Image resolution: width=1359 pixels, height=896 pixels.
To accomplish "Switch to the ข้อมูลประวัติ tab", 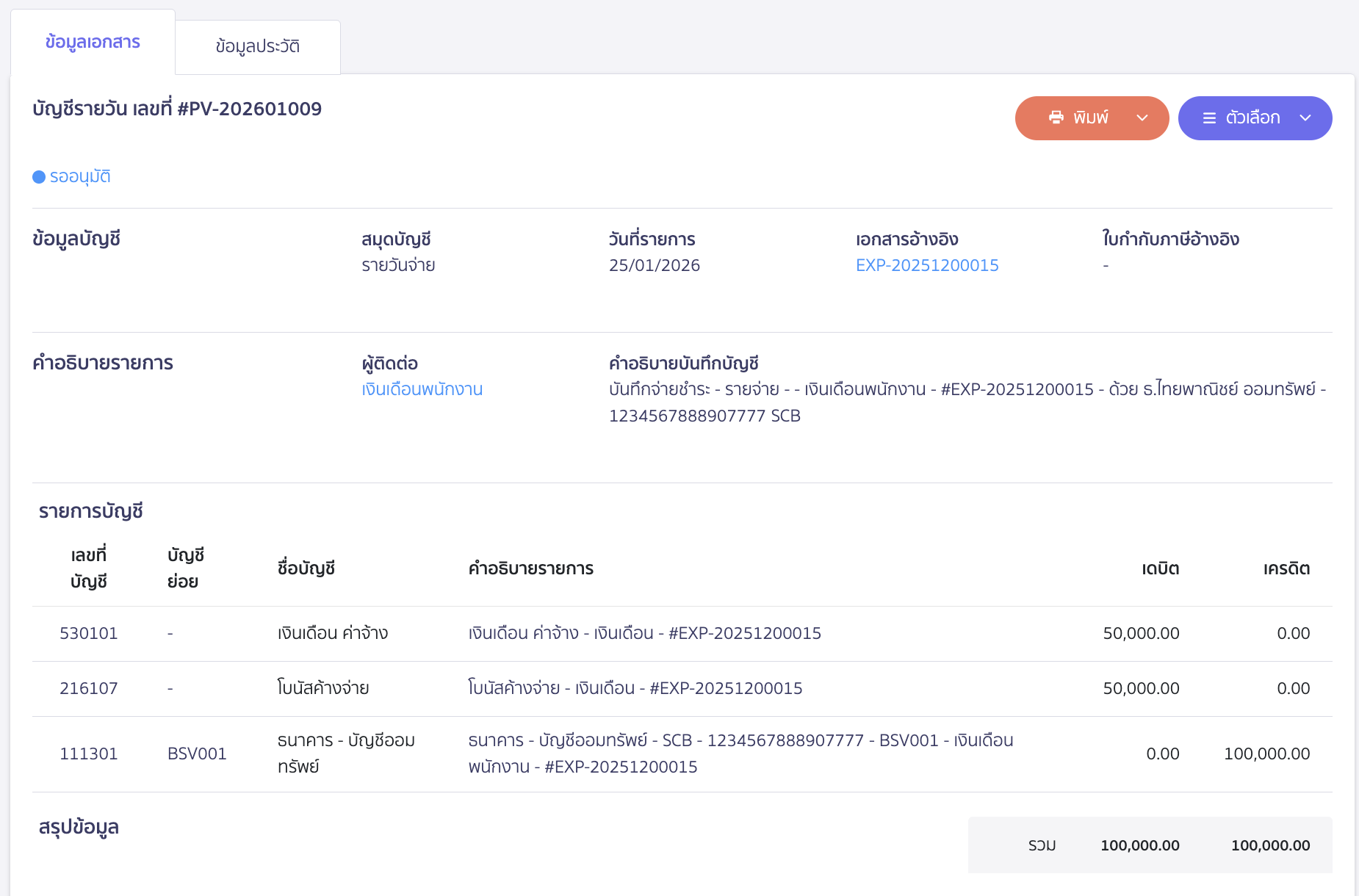I will pos(257,46).
